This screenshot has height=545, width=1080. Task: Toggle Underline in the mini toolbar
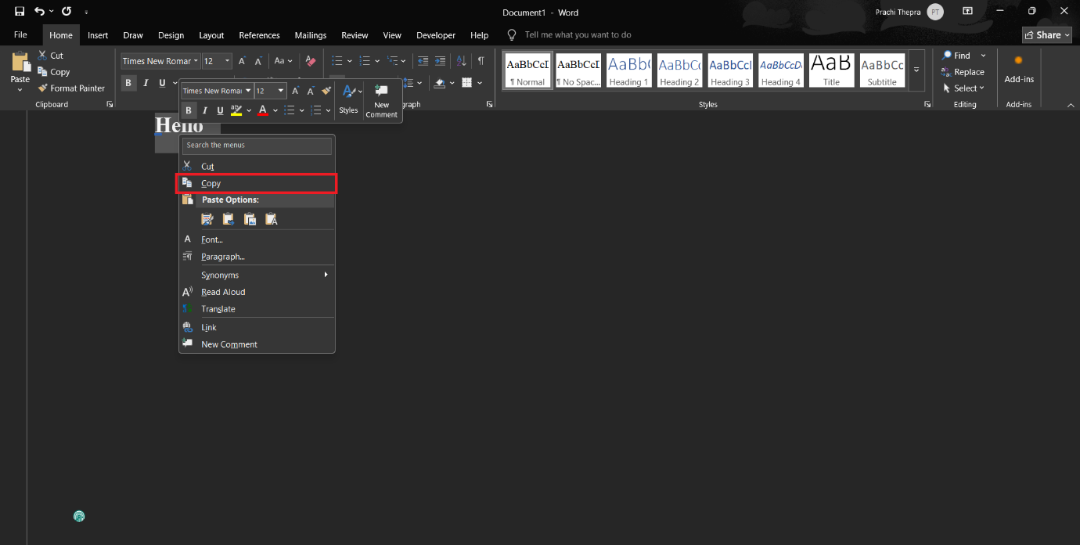click(220, 110)
